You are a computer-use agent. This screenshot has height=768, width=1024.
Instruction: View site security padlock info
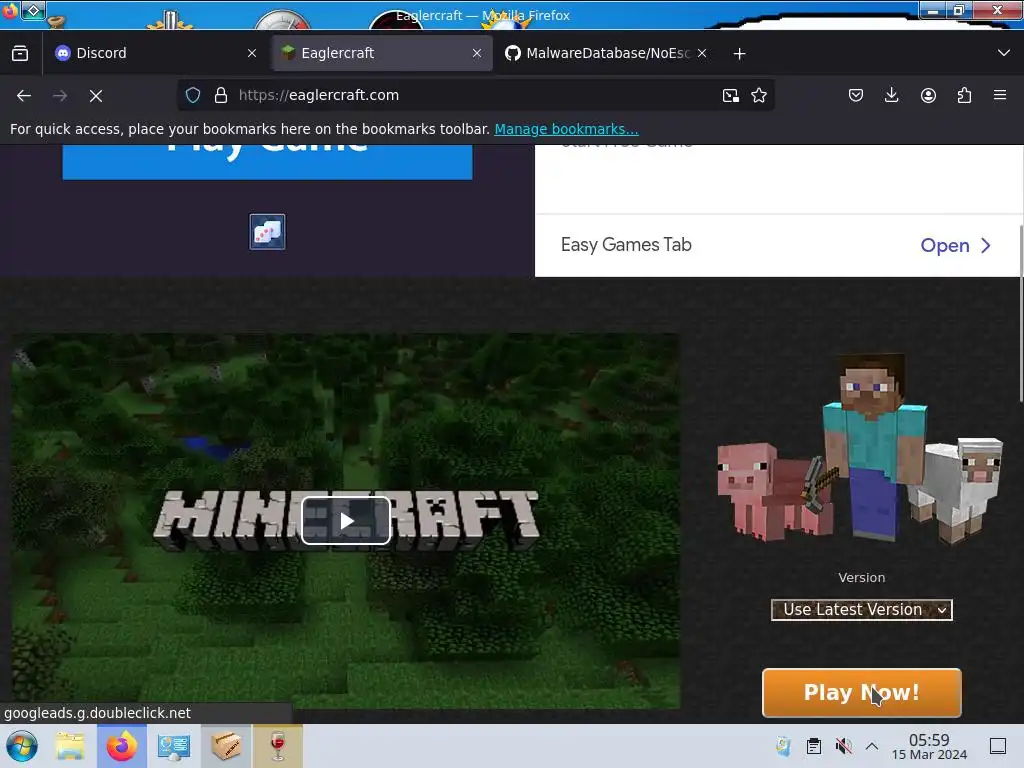221,95
